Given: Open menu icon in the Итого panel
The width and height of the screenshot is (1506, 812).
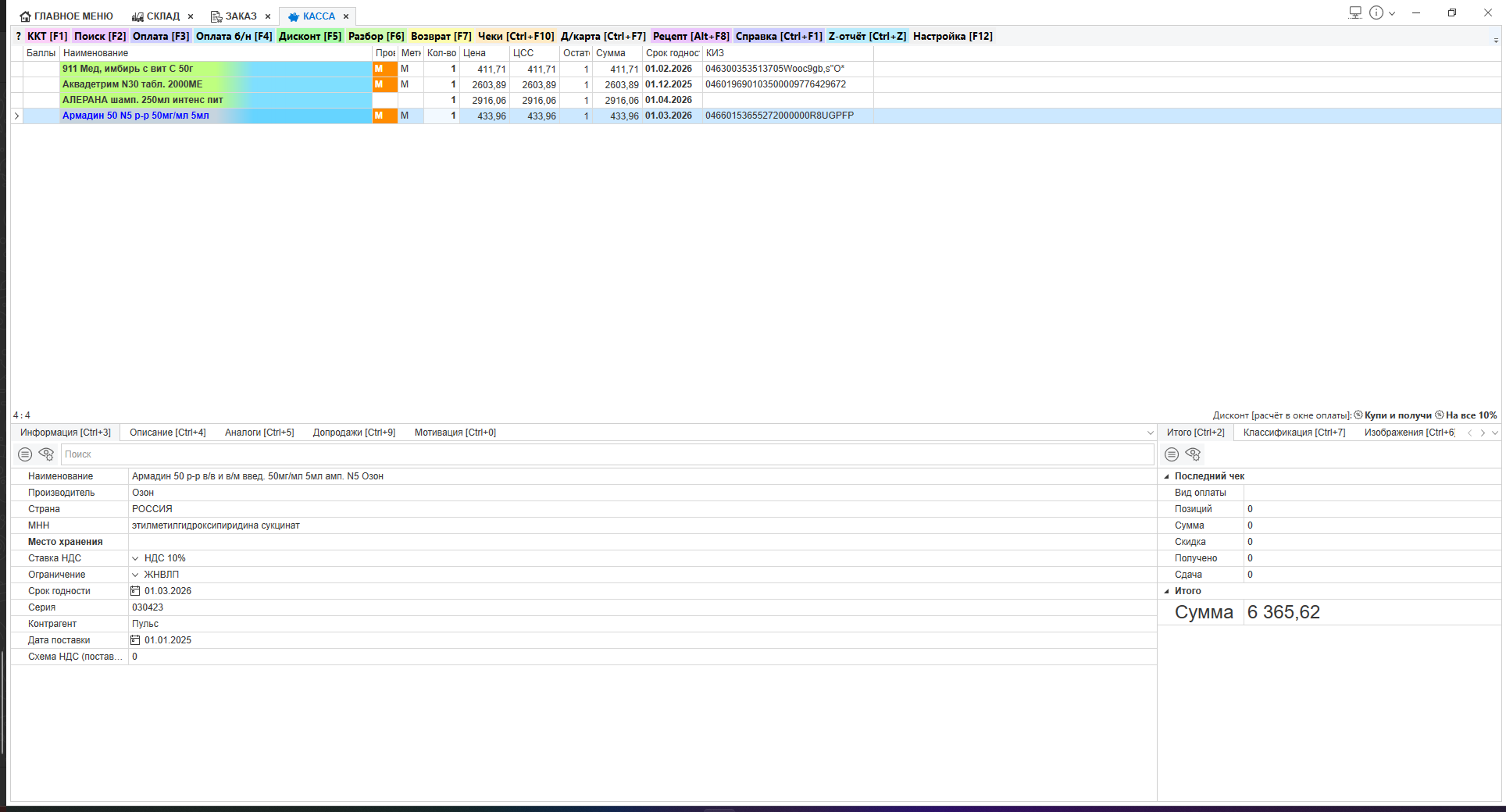Looking at the screenshot, I should click(x=1172, y=454).
